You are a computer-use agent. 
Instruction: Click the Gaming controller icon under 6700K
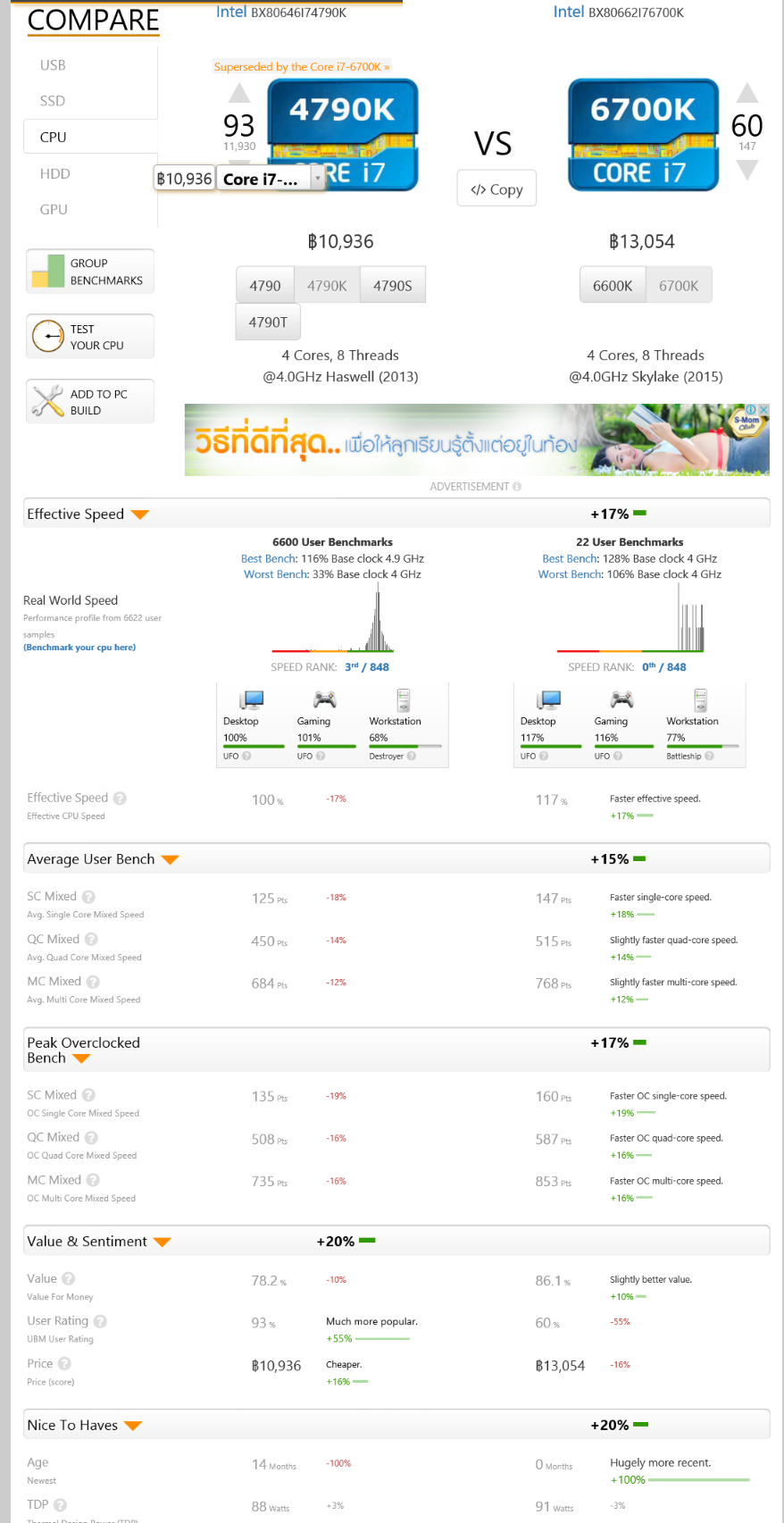(621, 699)
